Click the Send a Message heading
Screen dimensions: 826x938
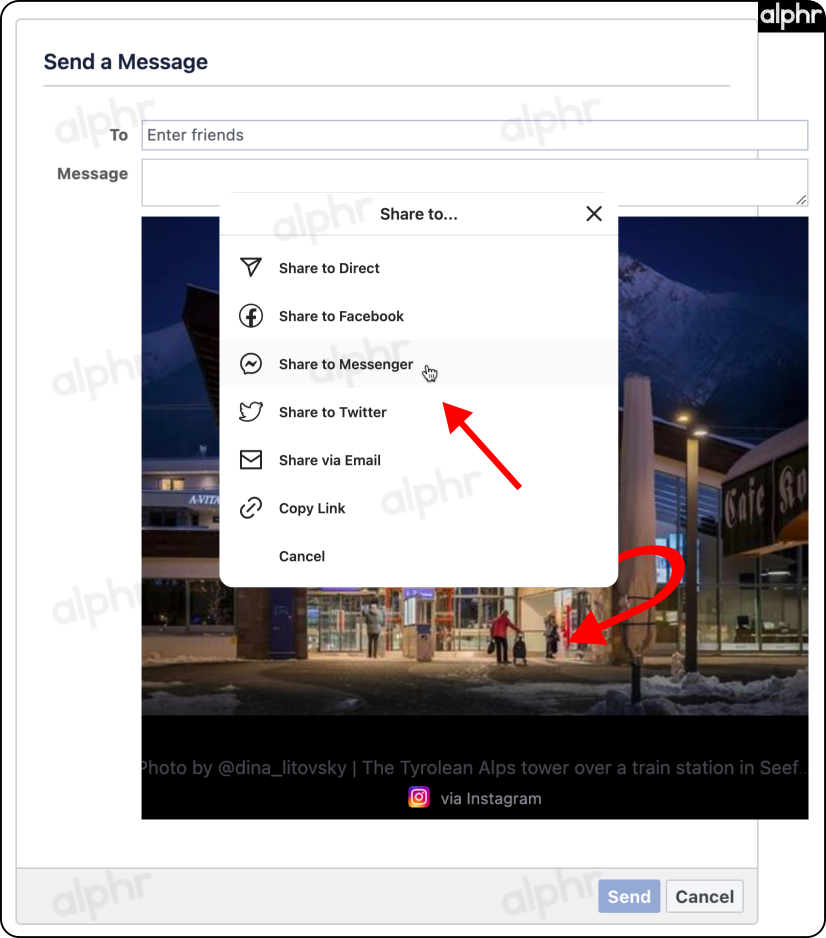click(126, 62)
